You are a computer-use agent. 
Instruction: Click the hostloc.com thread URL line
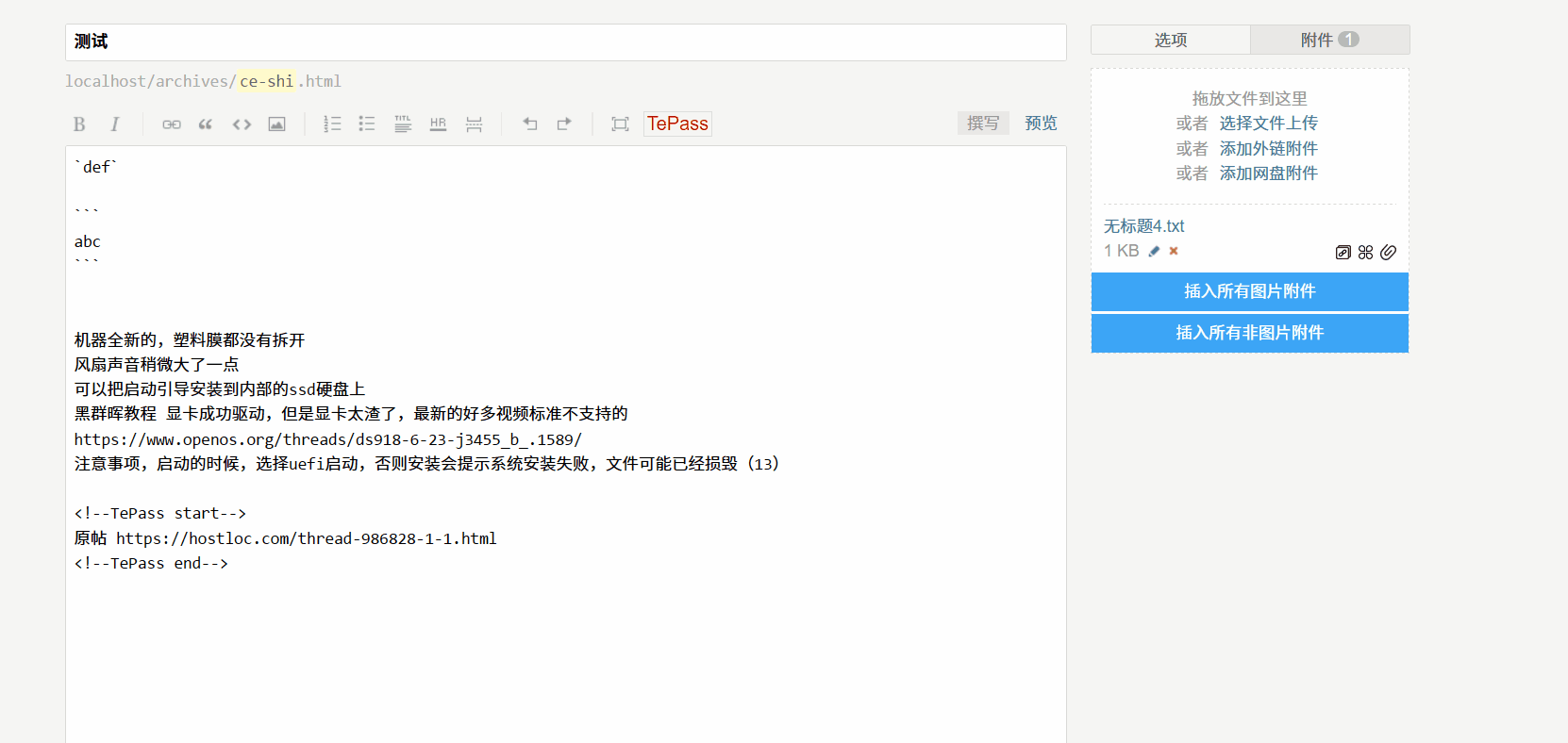[286, 538]
